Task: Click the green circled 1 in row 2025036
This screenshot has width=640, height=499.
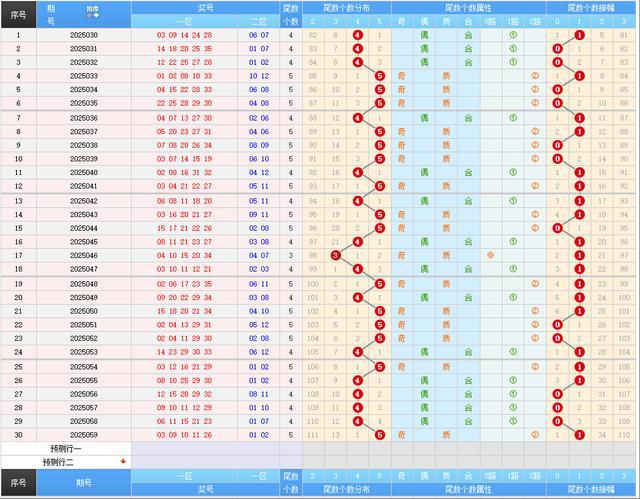Action: (x=513, y=118)
